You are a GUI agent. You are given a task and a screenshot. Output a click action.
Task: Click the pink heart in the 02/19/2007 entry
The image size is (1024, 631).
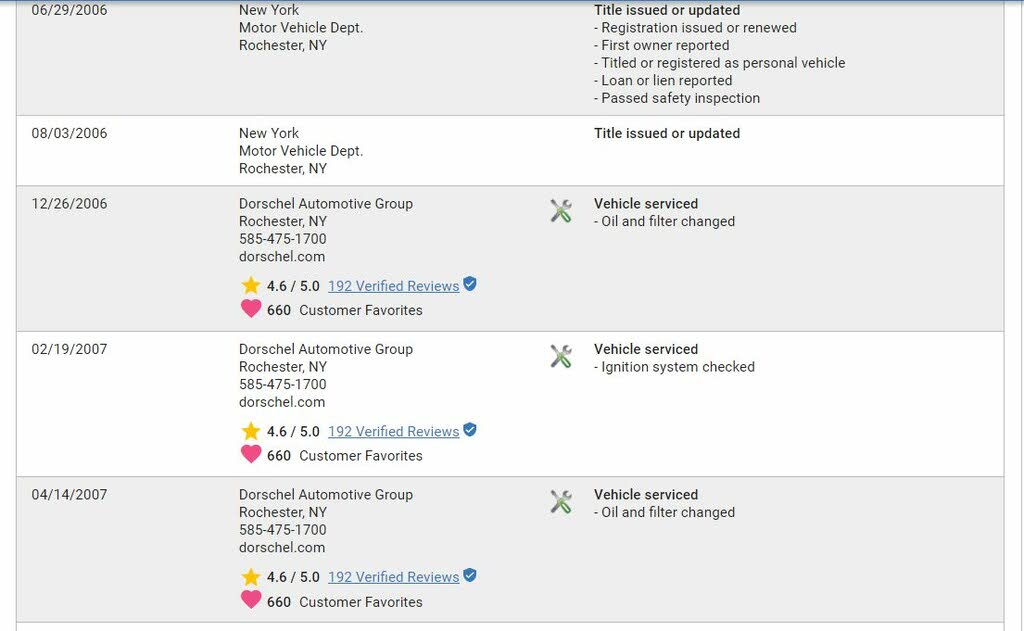251,454
